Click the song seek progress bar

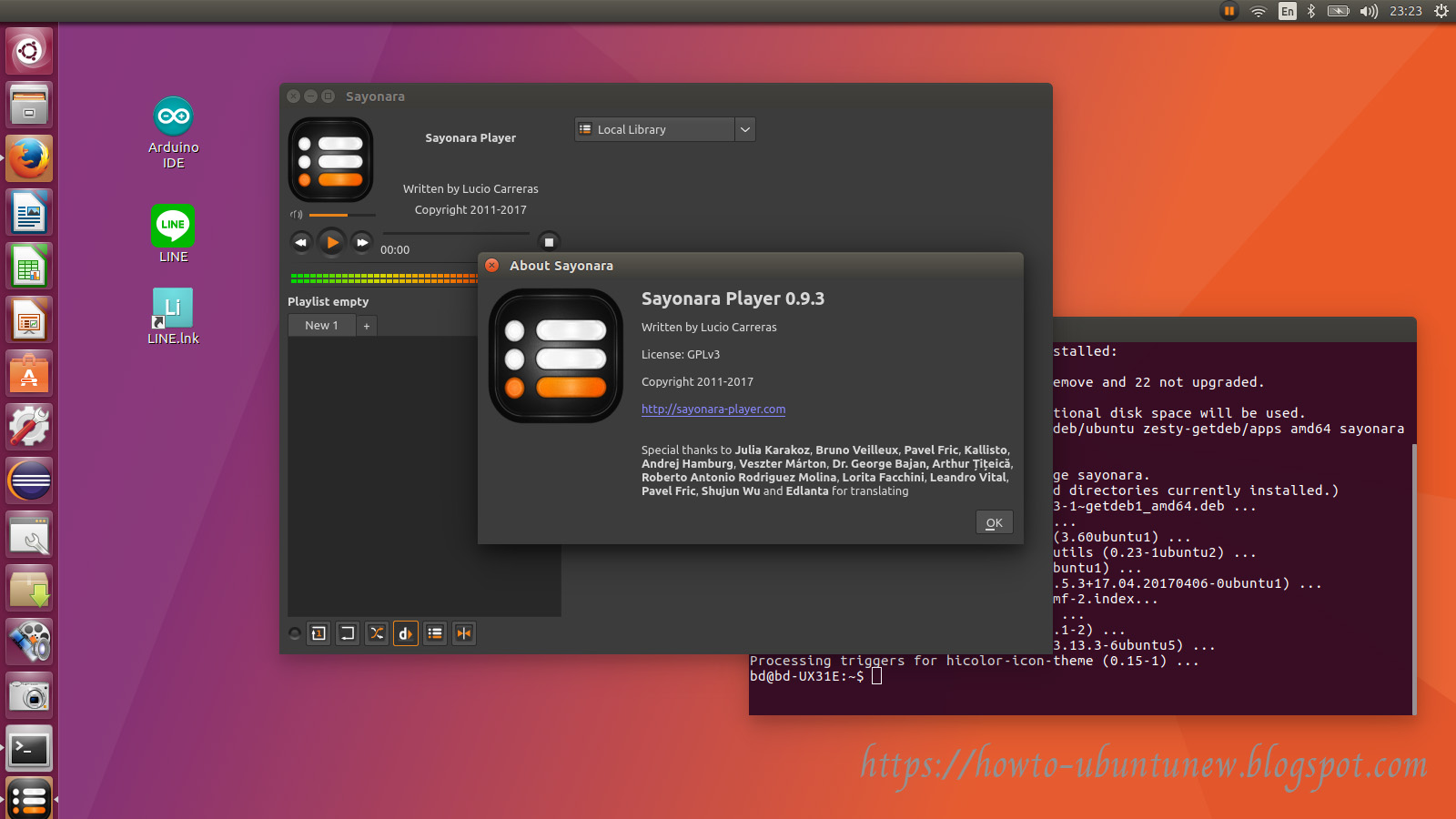[x=455, y=233]
